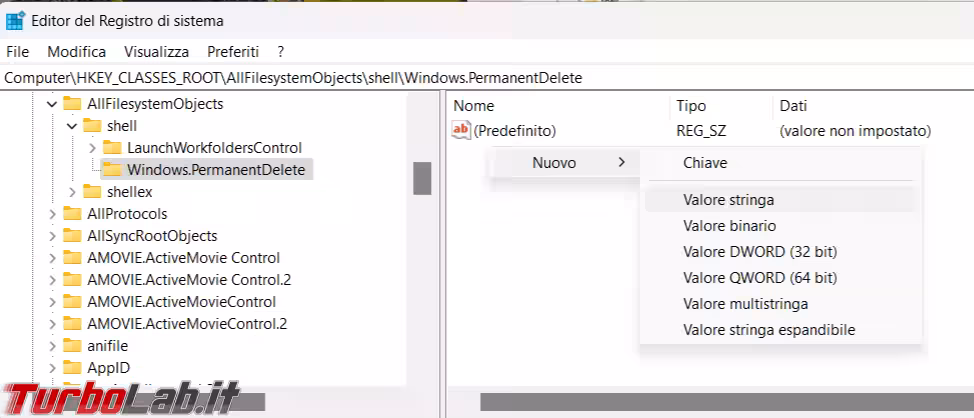Click the Windows.PermanentDelete folder icon
The image size is (974, 418).
[112, 170]
